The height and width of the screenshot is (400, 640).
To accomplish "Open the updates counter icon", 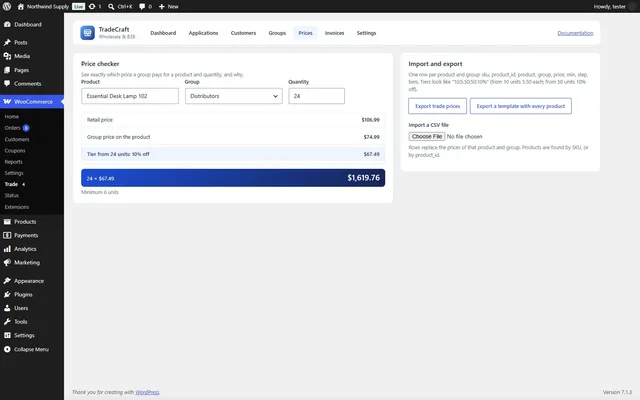I will tap(92, 7).
